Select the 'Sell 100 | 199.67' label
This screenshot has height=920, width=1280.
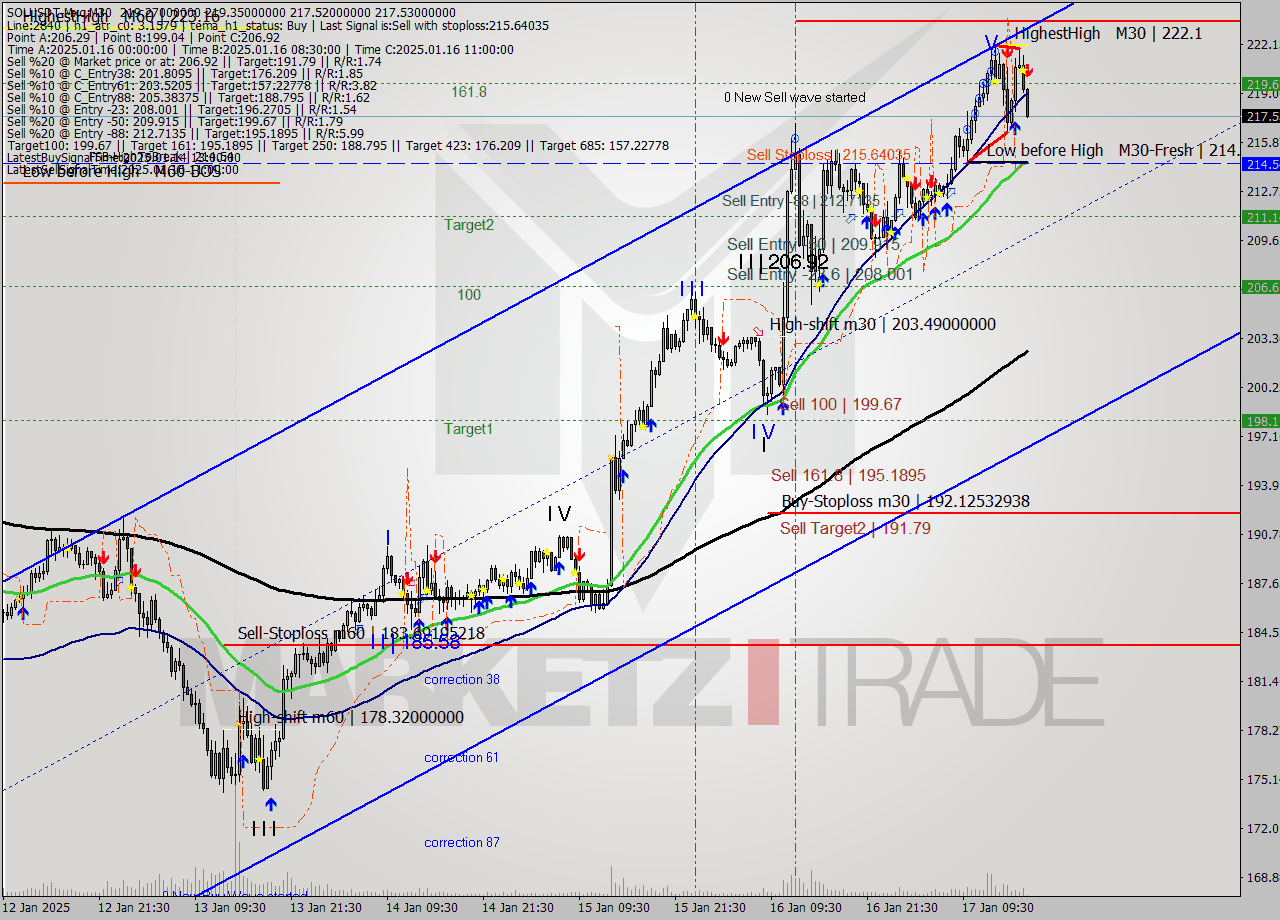pos(840,404)
